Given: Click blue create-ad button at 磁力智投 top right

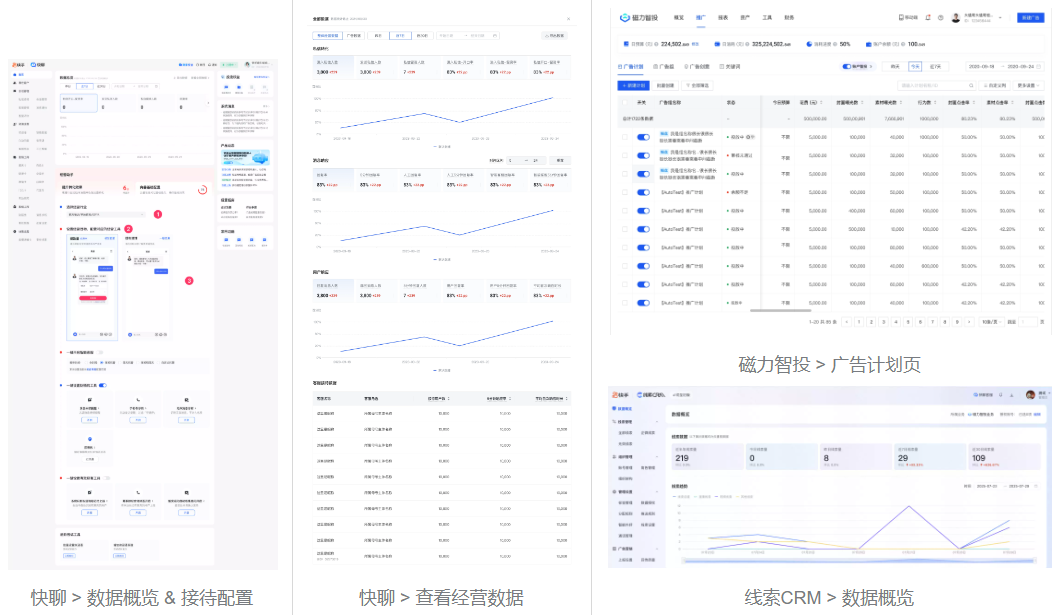Looking at the screenshot, I should (x=1030, y=18).
